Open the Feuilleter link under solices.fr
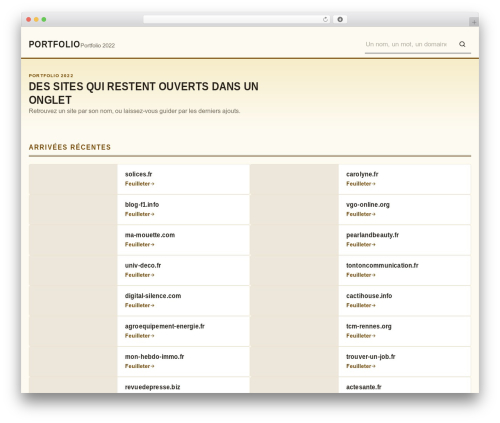The image size is (500, 423). coord(139,184)
